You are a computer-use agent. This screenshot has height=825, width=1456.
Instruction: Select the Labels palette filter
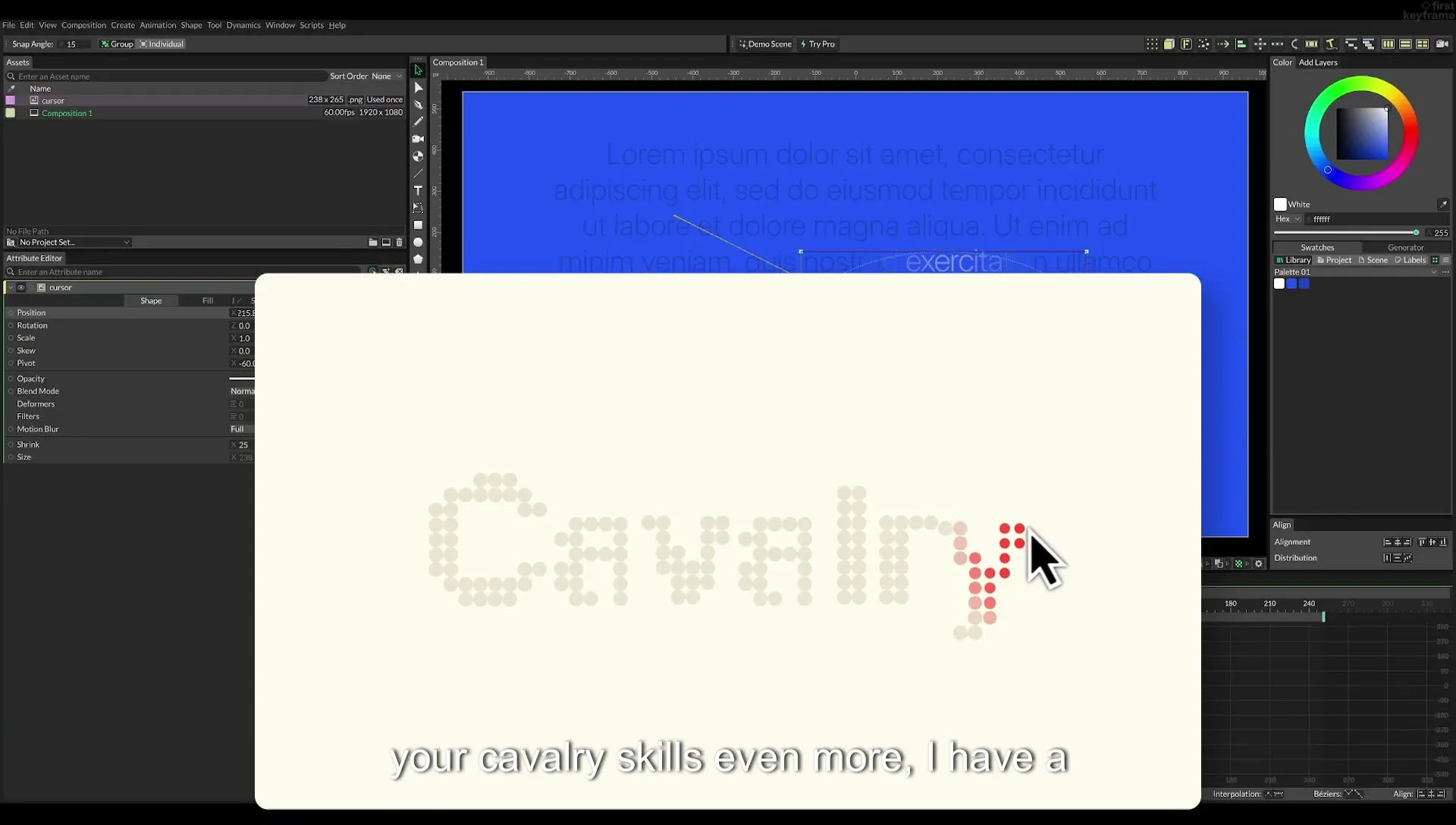(1410, 260)
